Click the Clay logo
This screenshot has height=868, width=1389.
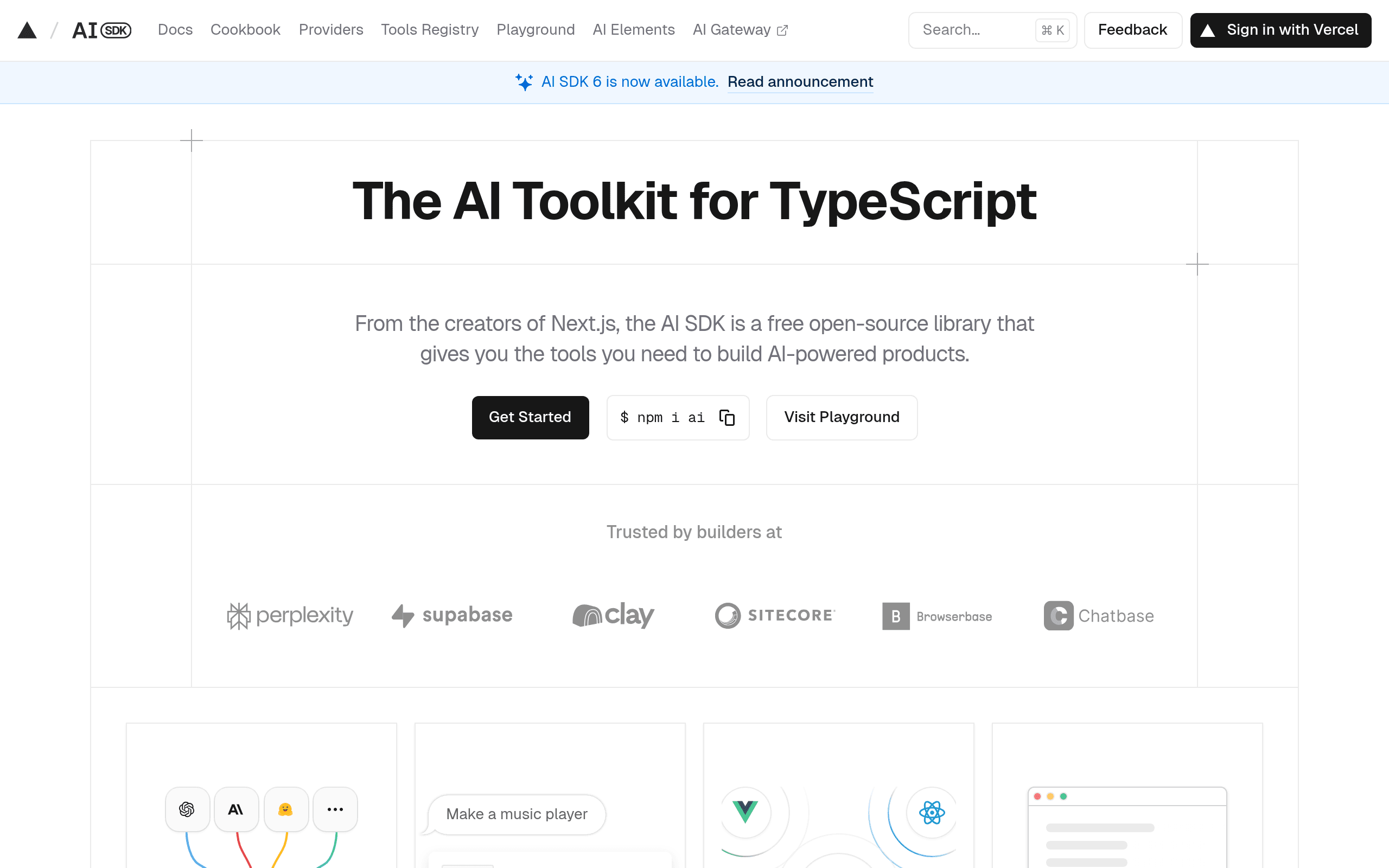pos(613,615)
